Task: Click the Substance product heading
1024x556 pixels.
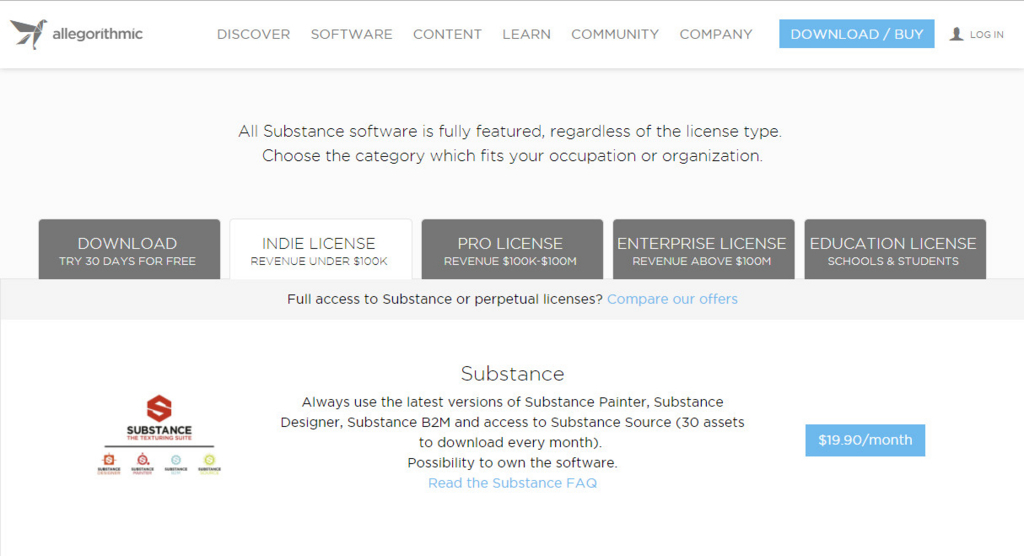Action: click(x=513, y=374)
